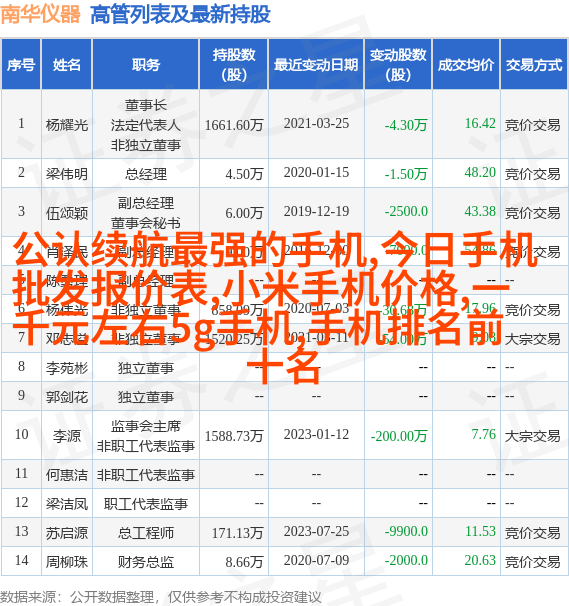Click the change value -9900.0
Image resolution: width=569 pixels, height=606 pixels.
[x=406, y=531]
